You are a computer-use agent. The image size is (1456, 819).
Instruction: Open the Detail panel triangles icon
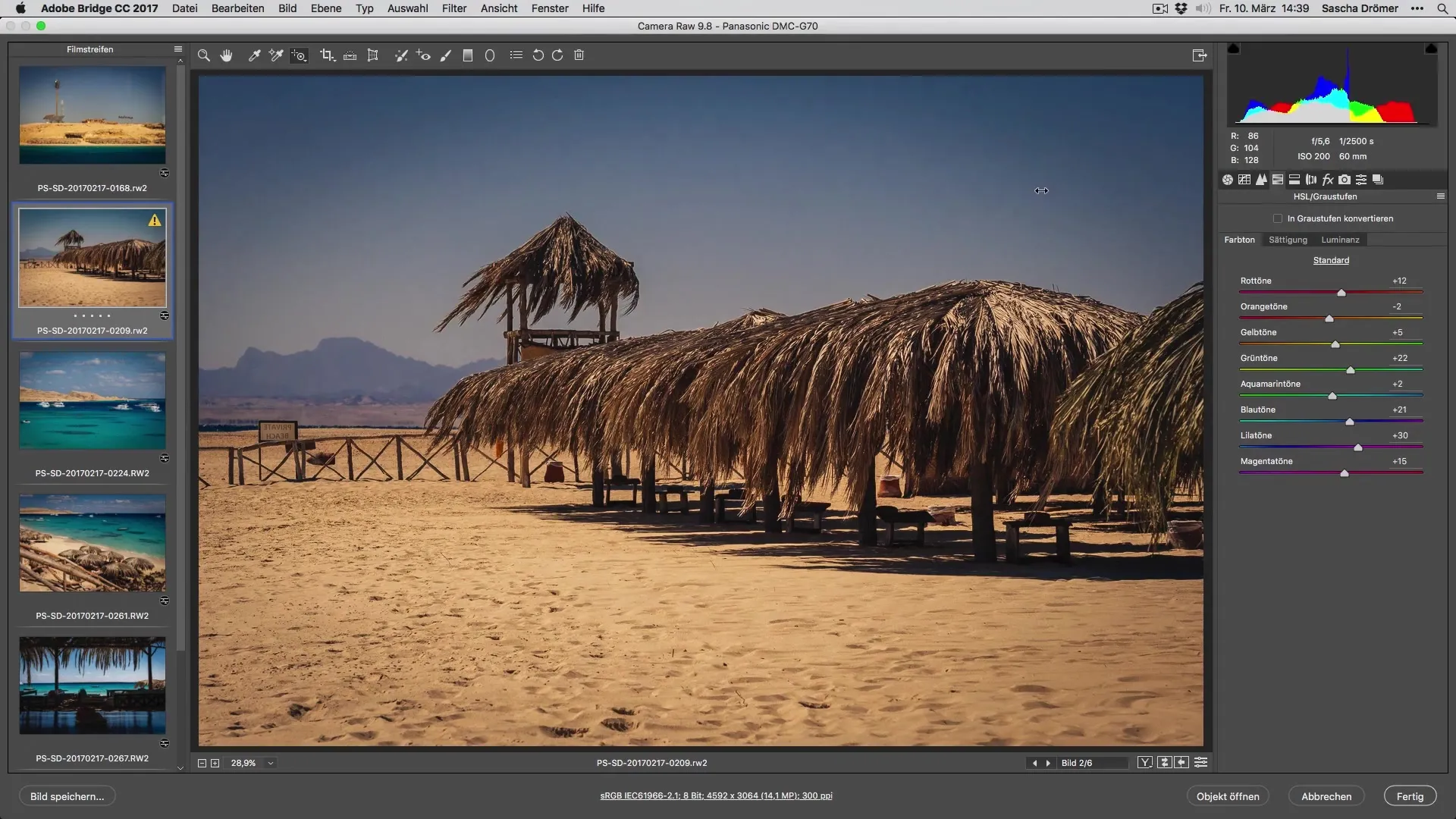[1261, 180]
